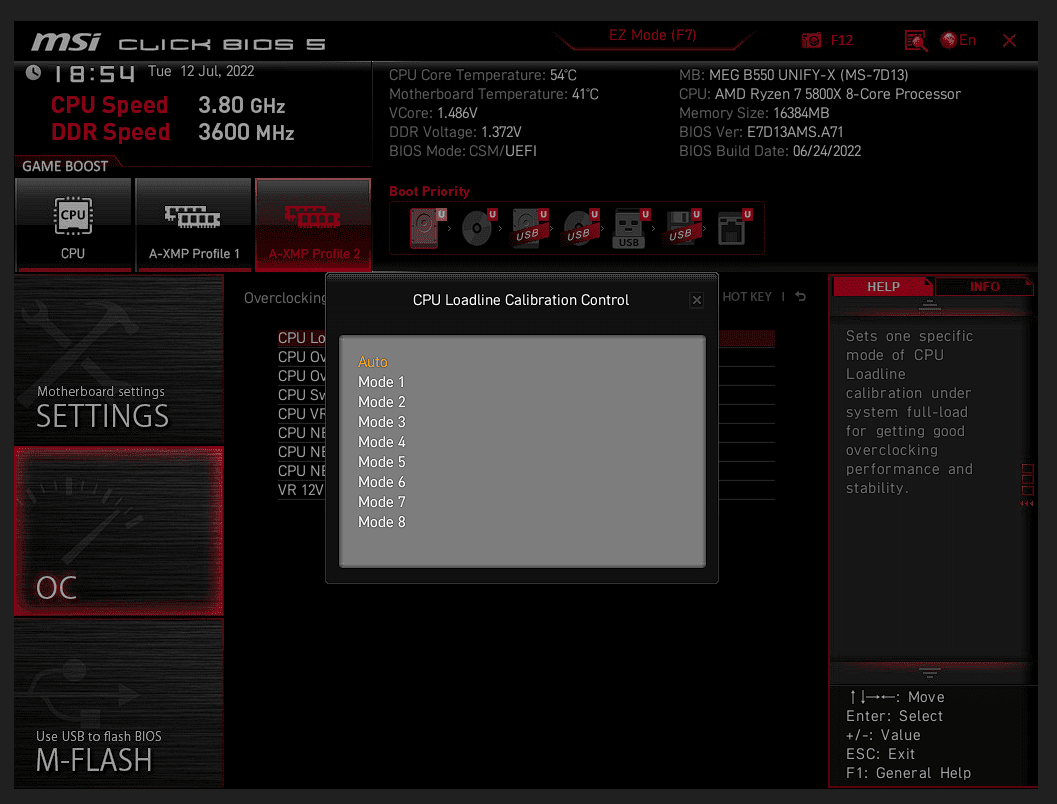1057x804 pixels.
Task: Open the HOT KEY list
Action: pyautogui.click(x=747, y=297)
